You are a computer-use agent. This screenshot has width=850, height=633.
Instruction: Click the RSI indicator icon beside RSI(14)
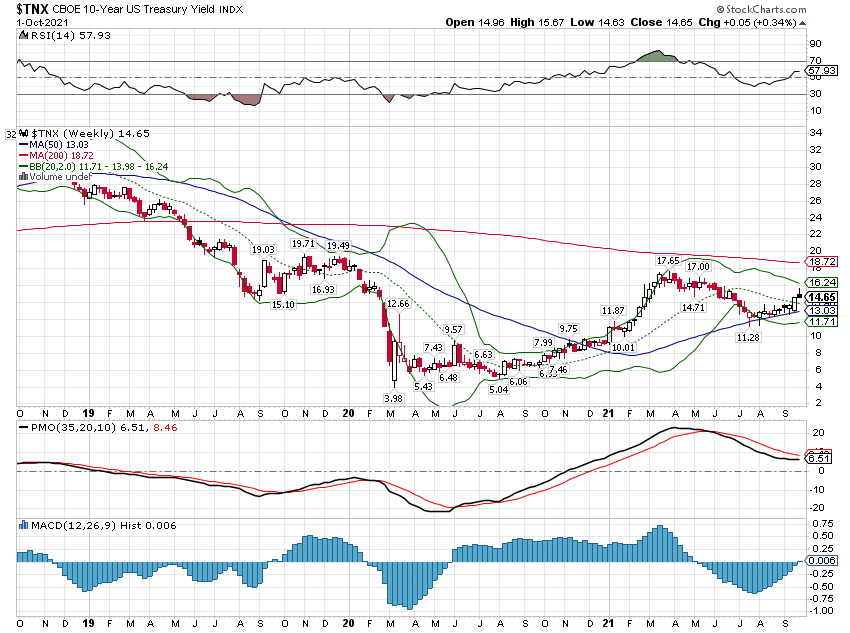[23, 35]
